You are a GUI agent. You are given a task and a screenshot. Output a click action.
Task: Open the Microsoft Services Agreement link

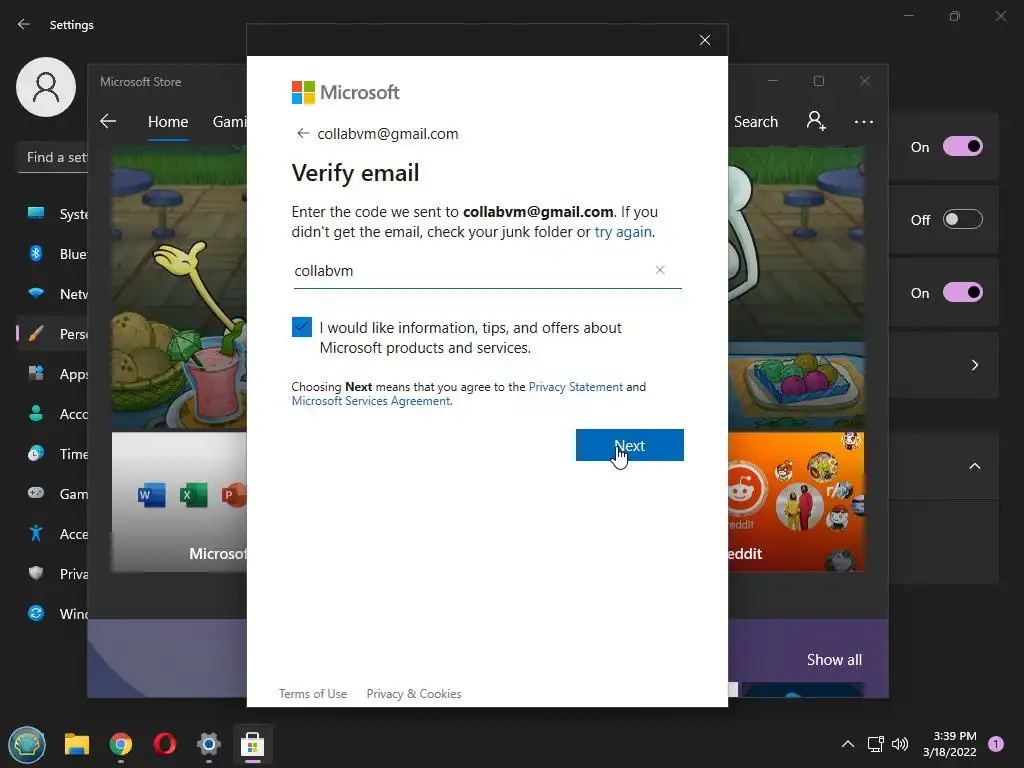[371, 401]
